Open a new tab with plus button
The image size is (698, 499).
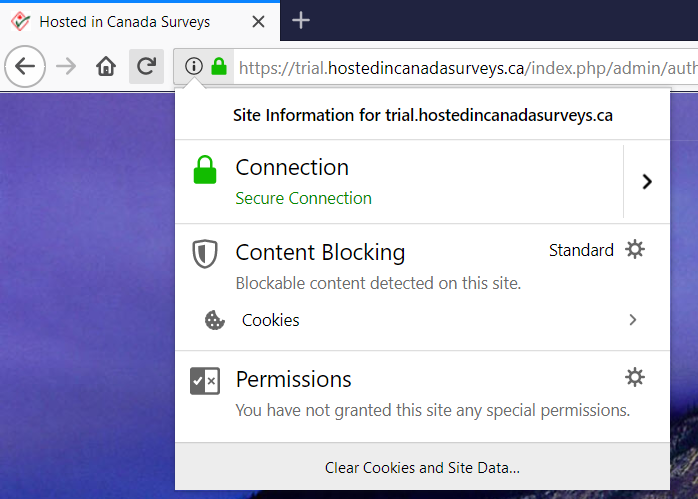tap(301, 20)
